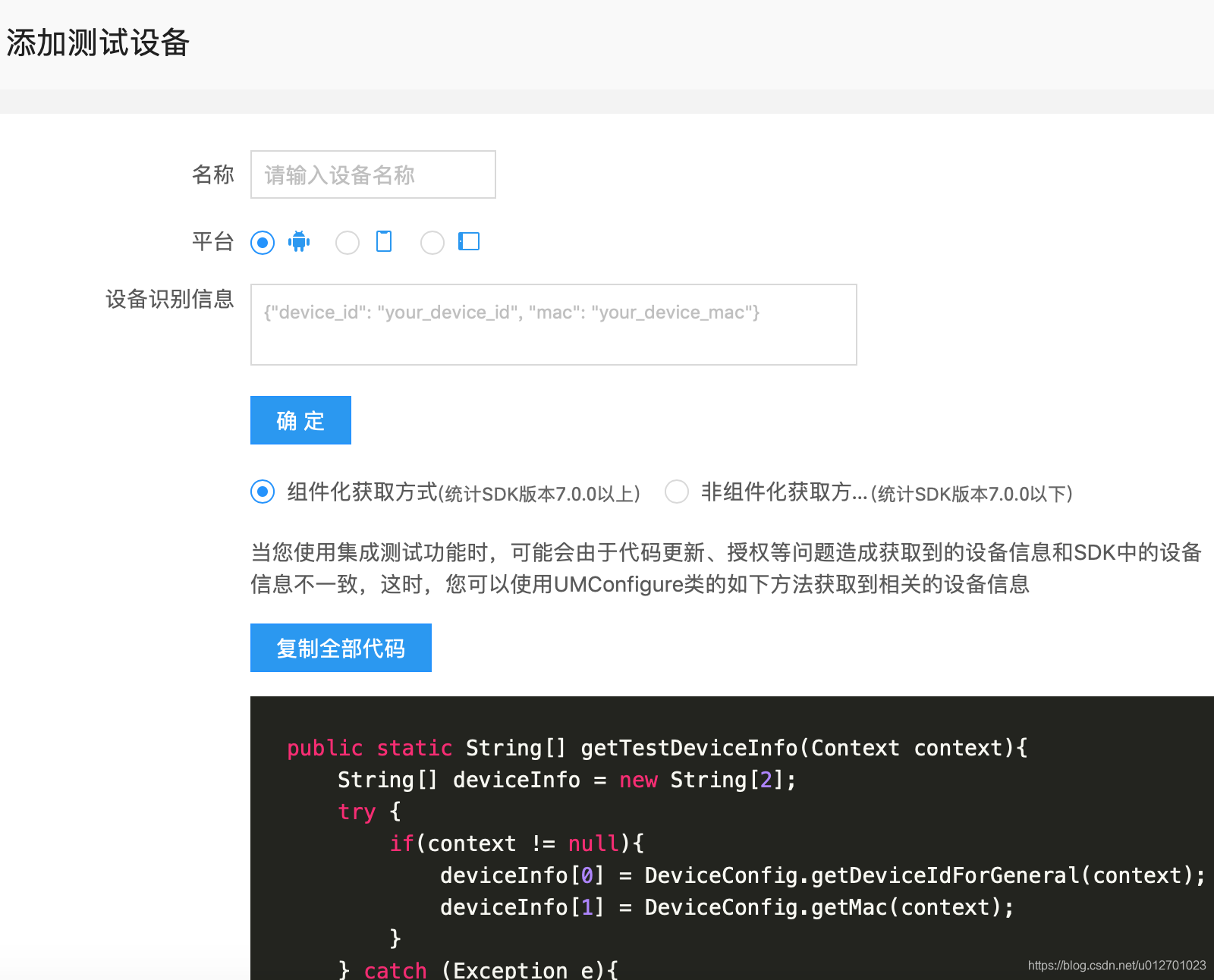Click the phone platform icon
Image resolution: width=1214 pixels, height=980 pixels.
[x=384, y=241]
